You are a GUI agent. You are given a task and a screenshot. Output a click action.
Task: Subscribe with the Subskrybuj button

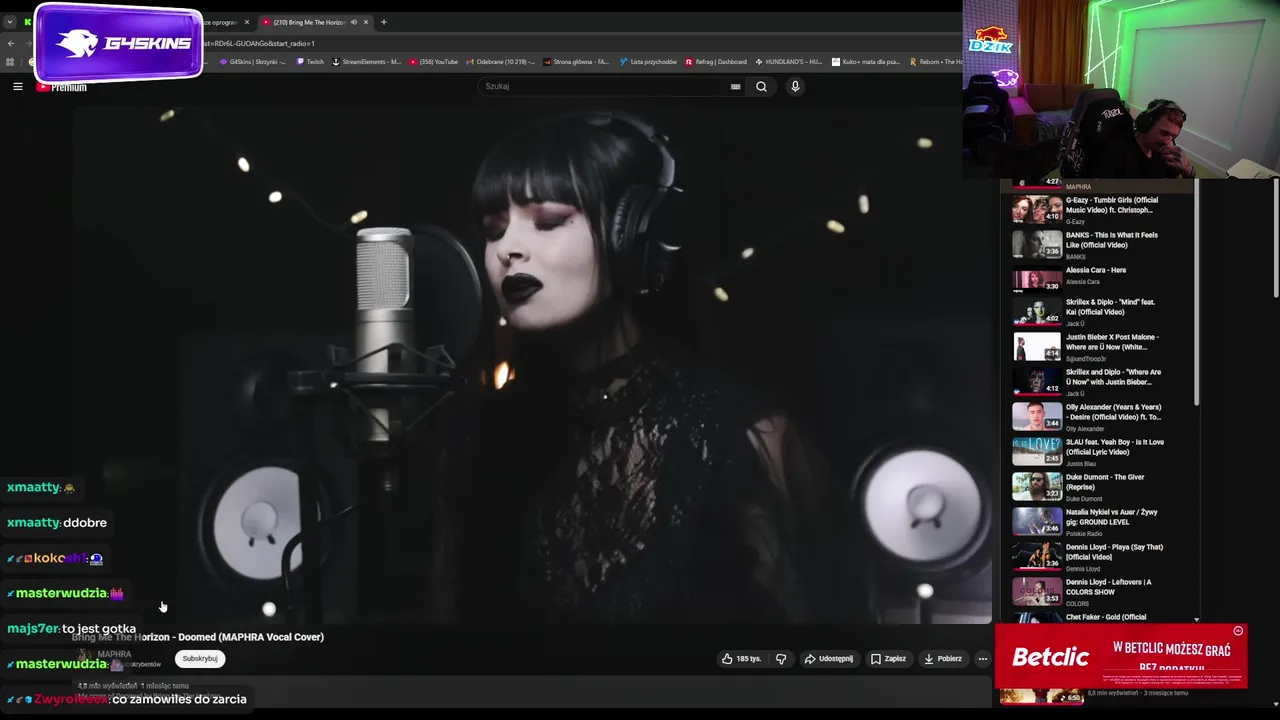(200, 659)
